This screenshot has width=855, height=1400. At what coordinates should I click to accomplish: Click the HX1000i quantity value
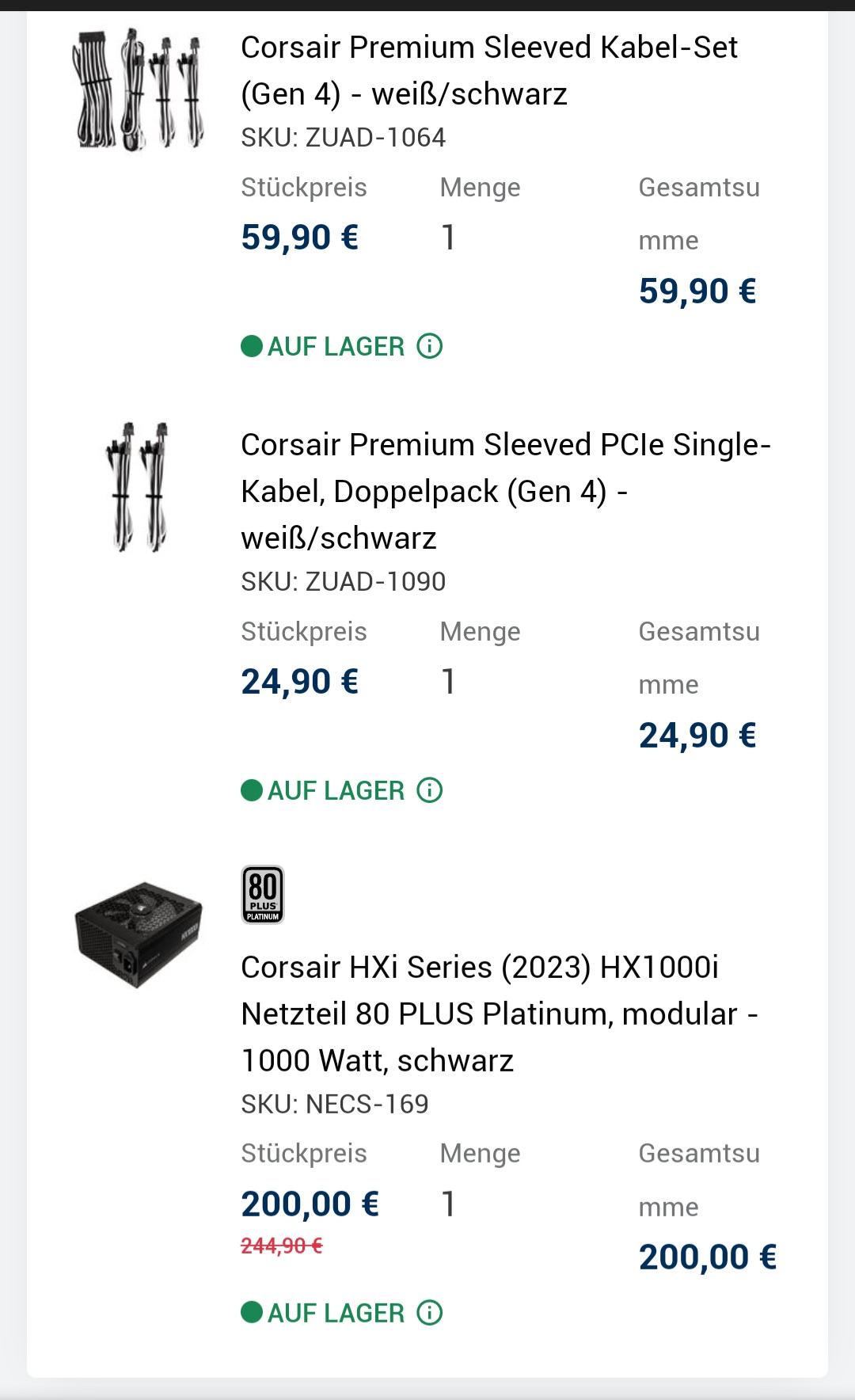point(448,1204)
